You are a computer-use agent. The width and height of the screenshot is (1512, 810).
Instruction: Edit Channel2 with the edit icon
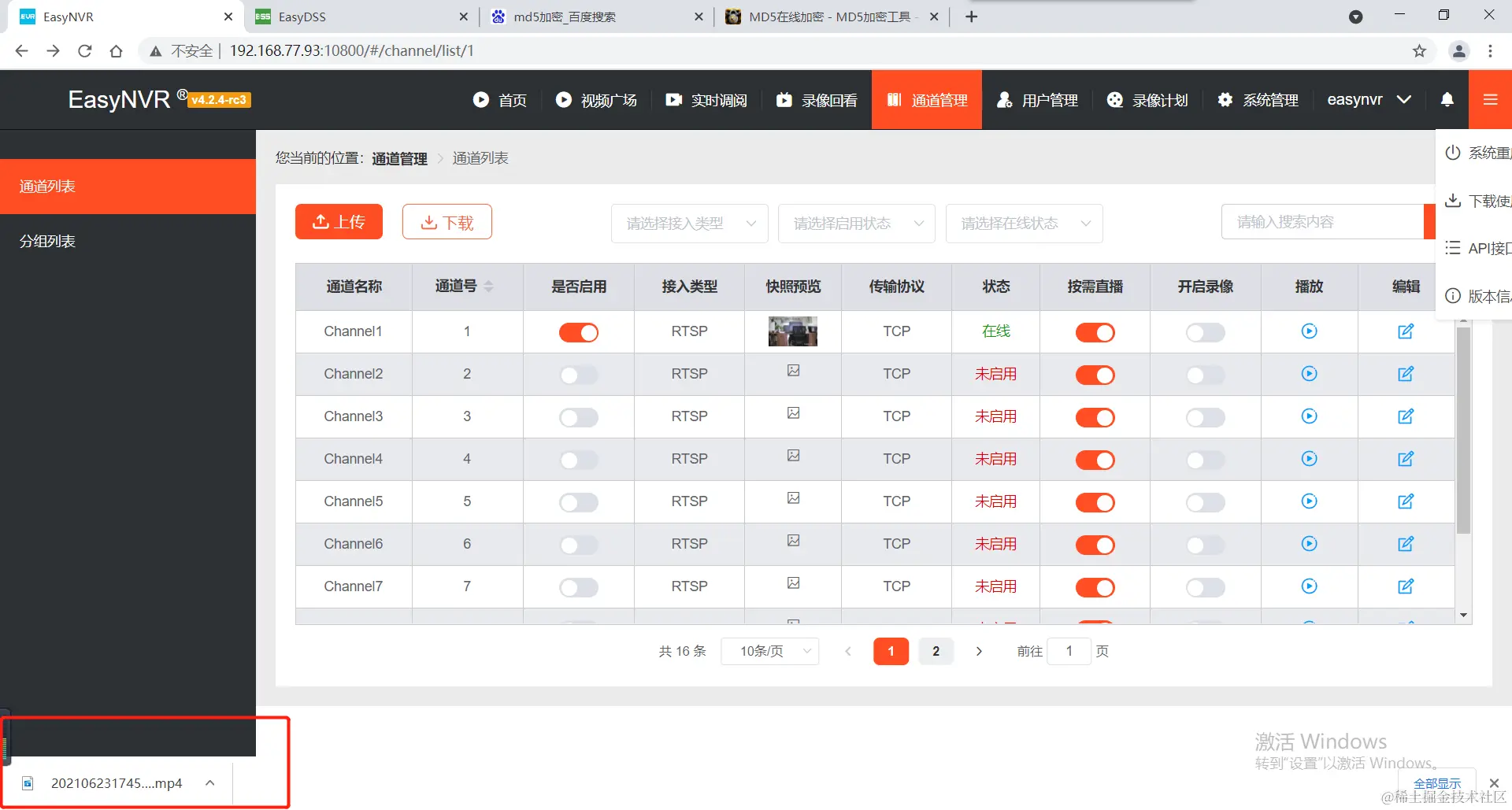(1406, 374)
